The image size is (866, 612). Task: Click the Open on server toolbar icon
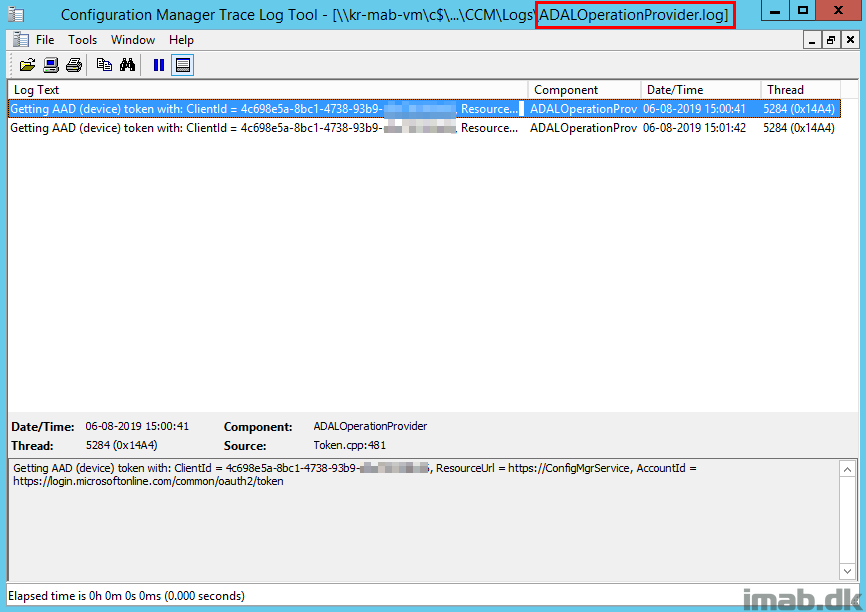click(51, 65)
